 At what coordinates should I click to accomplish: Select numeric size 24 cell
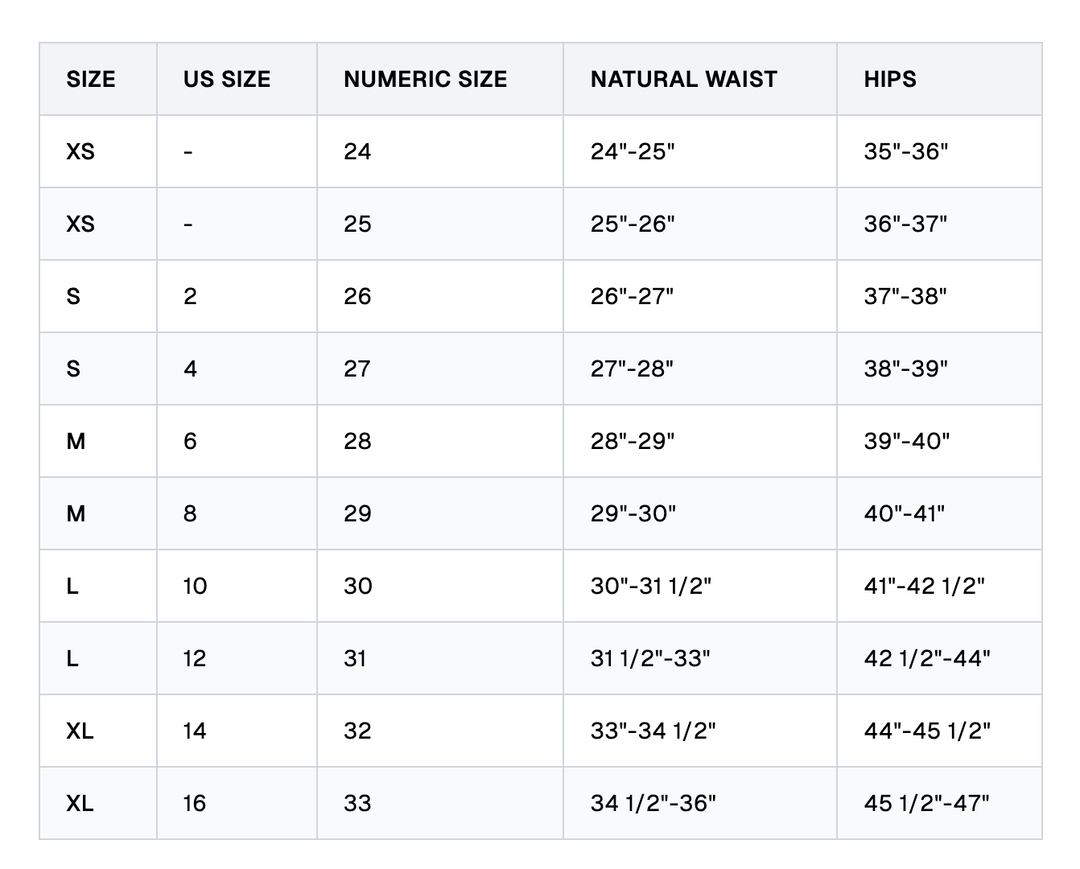coord(357,152)
